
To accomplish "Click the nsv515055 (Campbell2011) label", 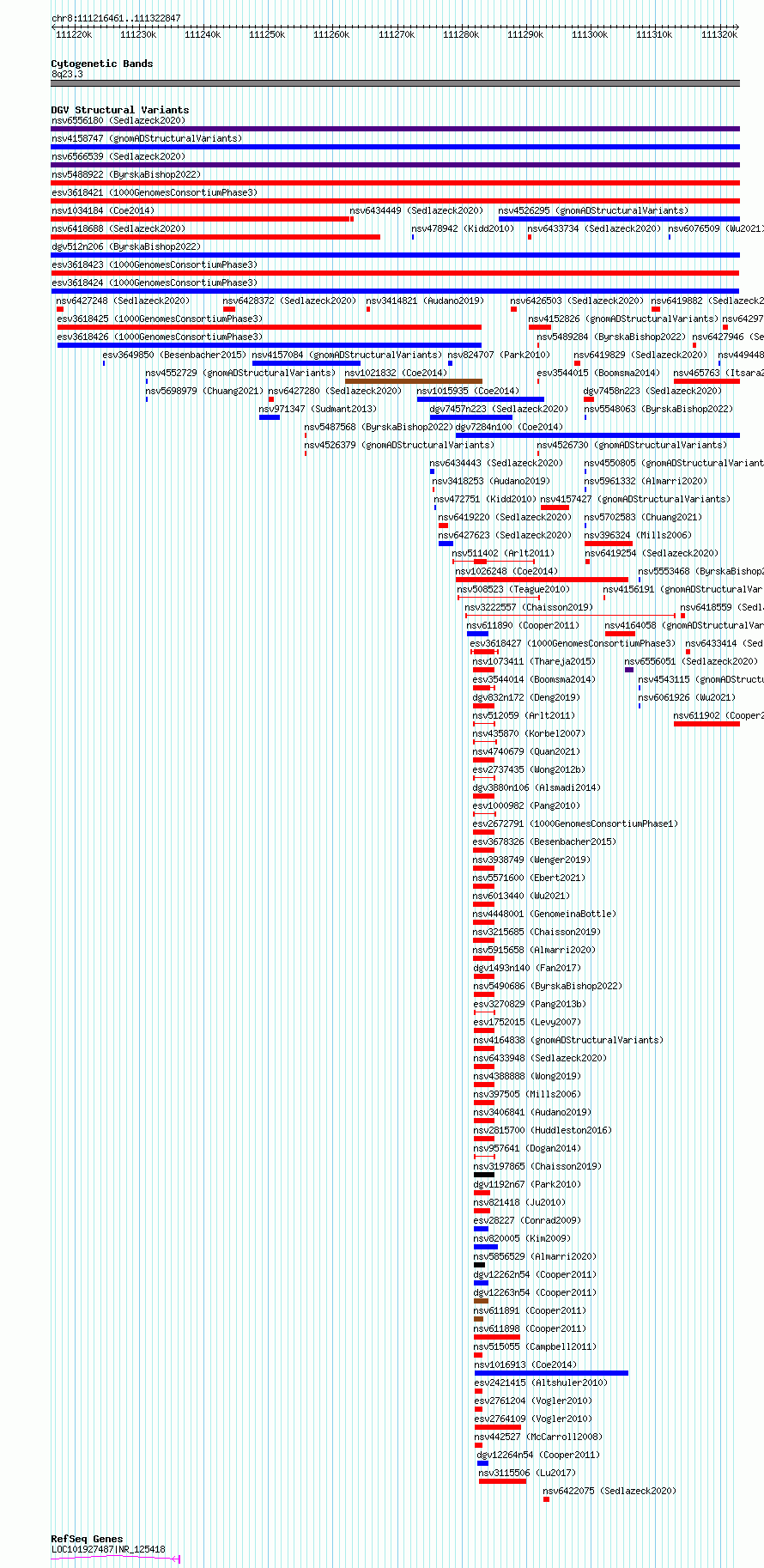I will 535,1346.
